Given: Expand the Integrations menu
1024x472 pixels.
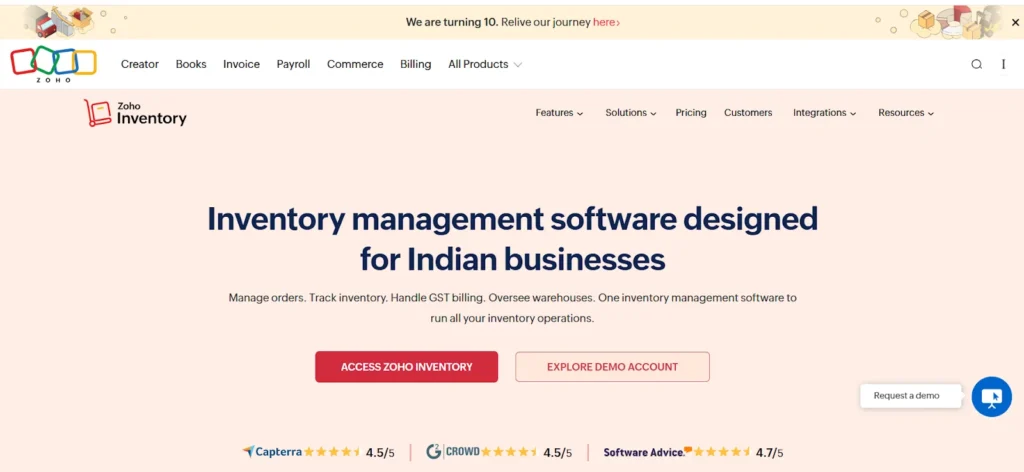Looking at the screenshot, I should [x=824, y=113].
